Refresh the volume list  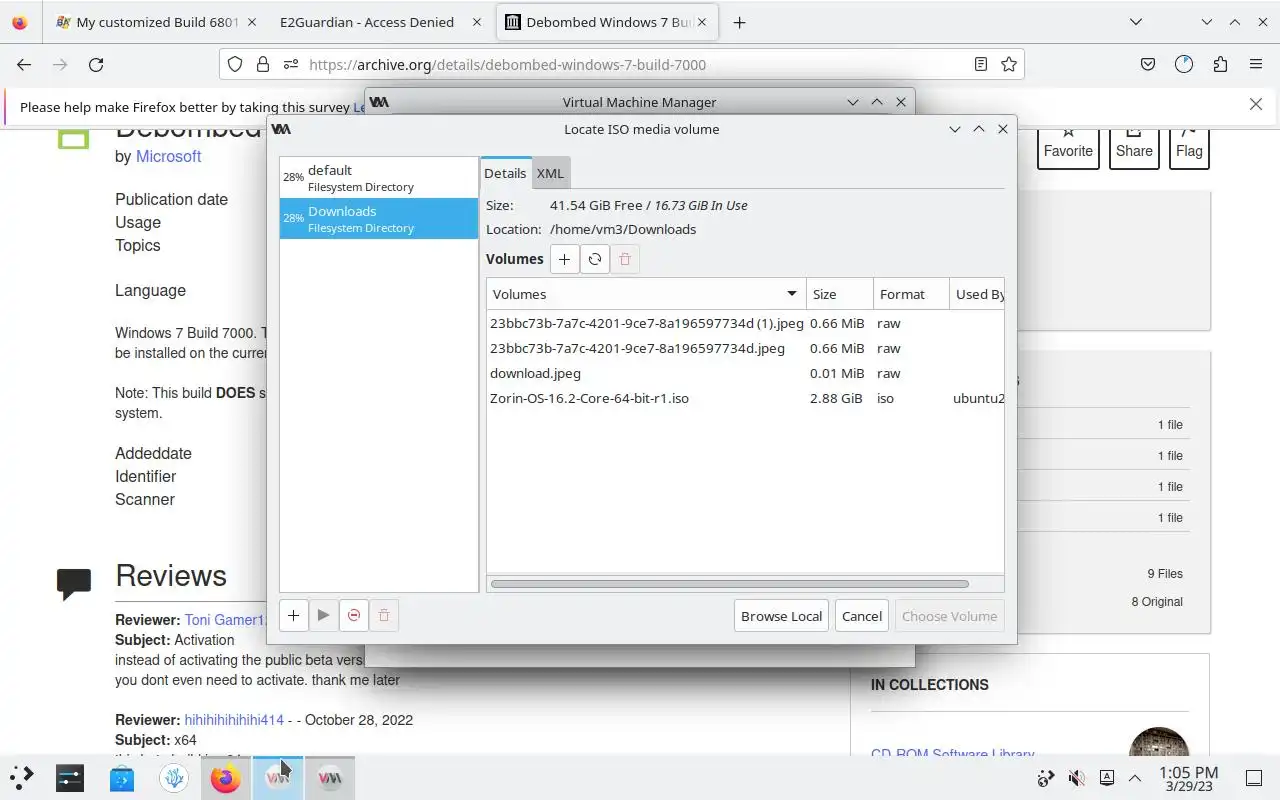(x=595, y=259)
